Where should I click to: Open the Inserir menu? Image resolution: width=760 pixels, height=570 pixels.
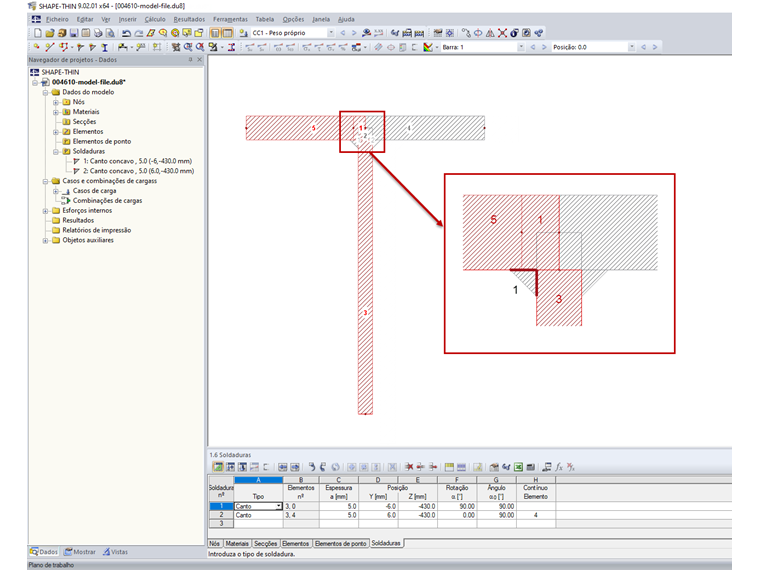[127, 19]
